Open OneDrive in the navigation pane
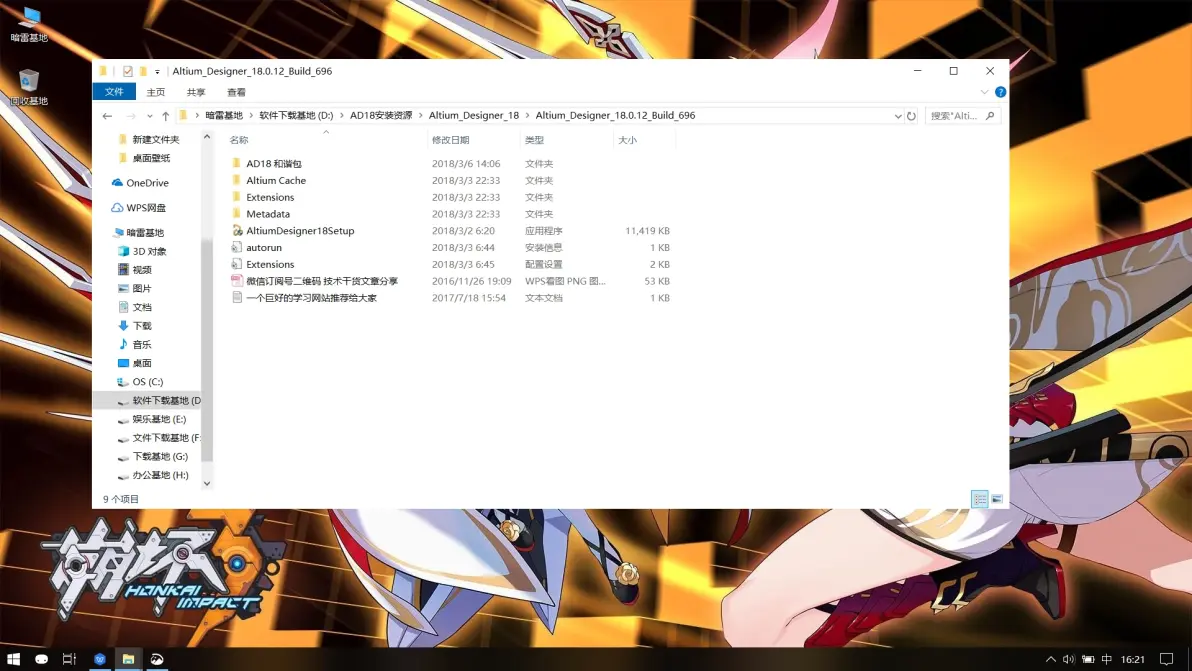 pos(140,182)
